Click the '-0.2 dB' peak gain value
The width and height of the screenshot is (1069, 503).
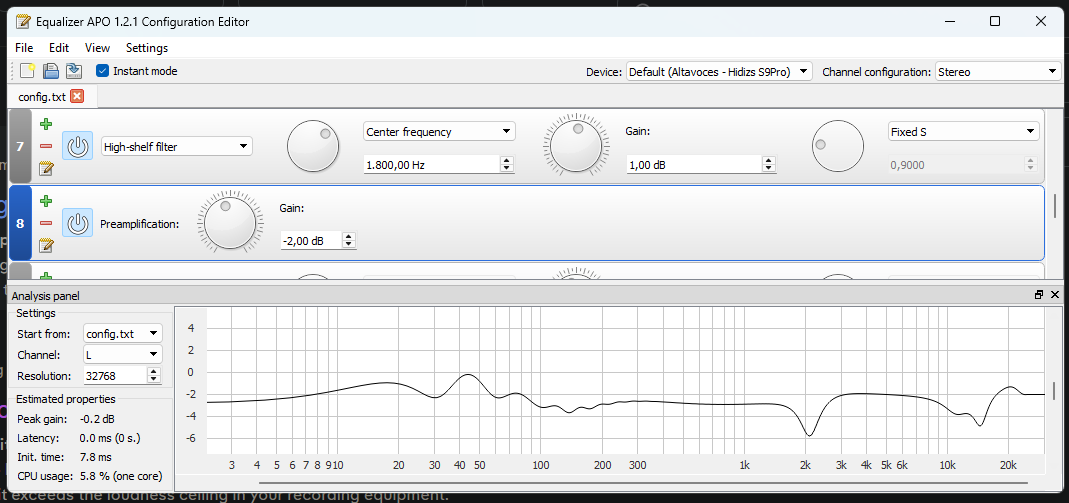97,419
